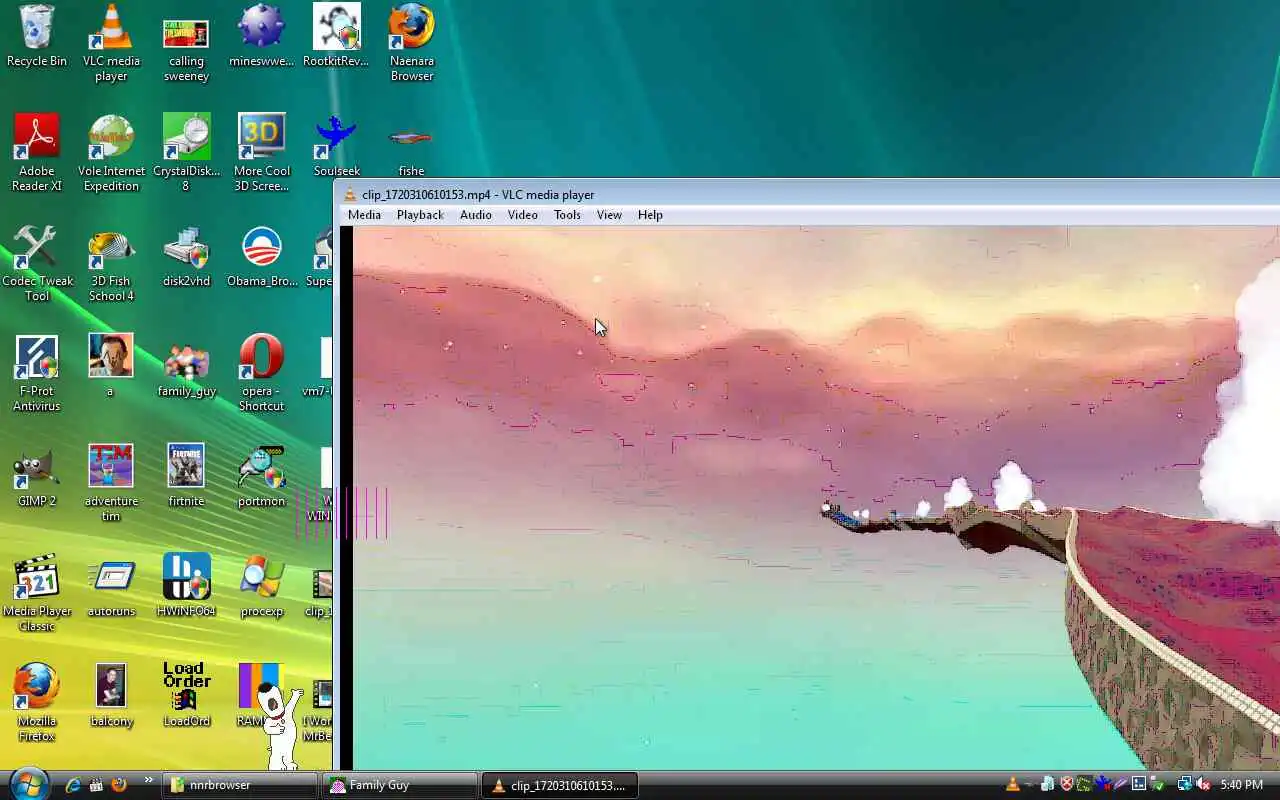Launch GIMP 2 desktop shortcut
The image size is (1280, 800).
(37, 477)
